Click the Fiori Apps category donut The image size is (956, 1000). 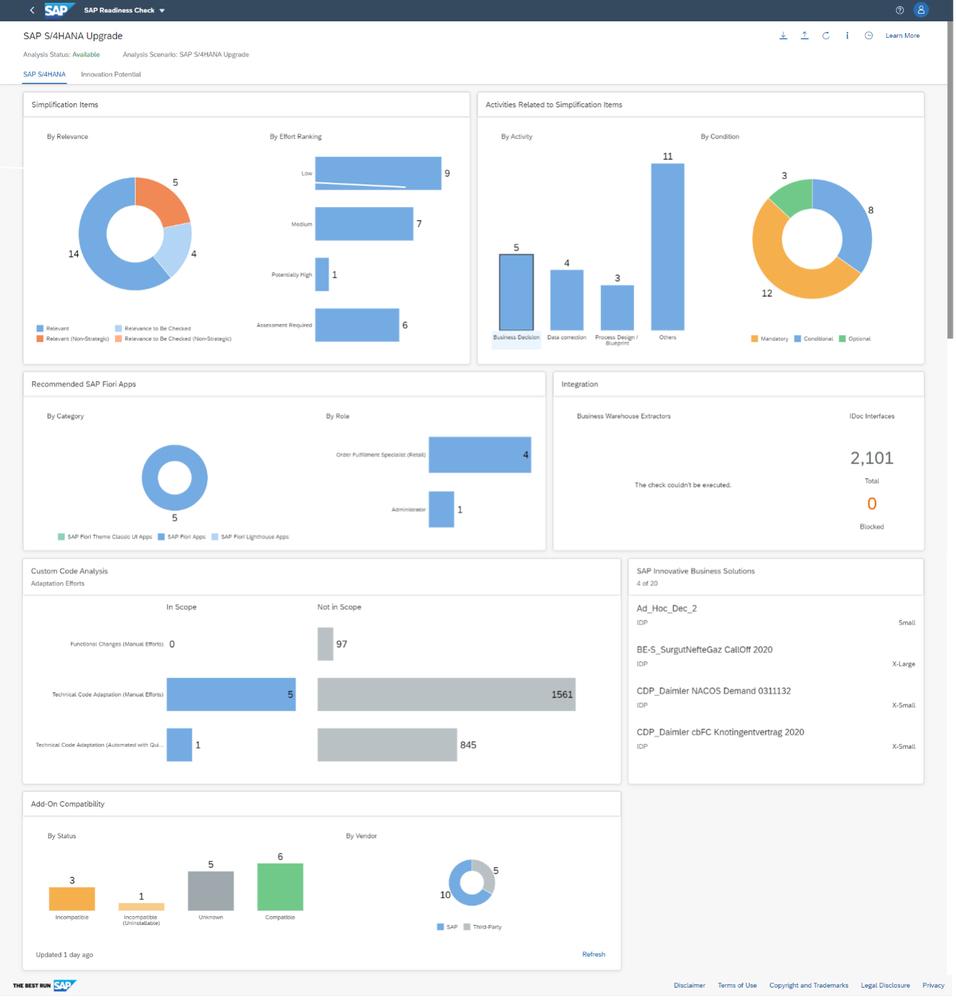pos(174,478)
